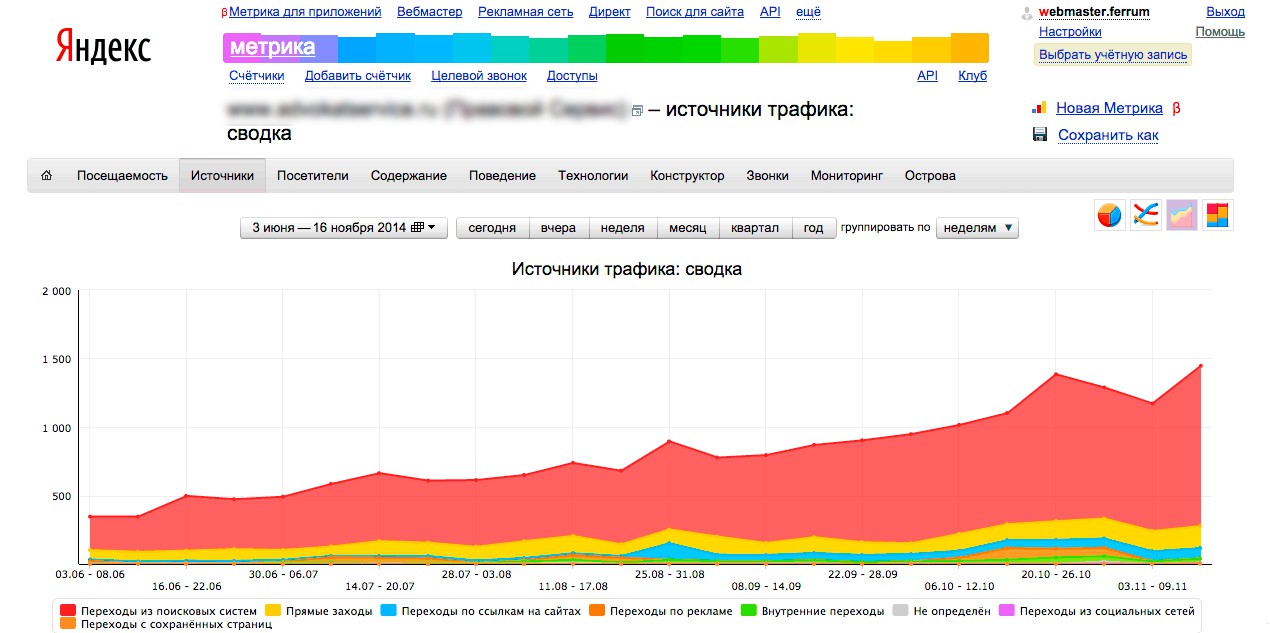Screen dimensions: 1270x633
Task: Click the Сохранить как link
Action: click(x=1108, y=135)
